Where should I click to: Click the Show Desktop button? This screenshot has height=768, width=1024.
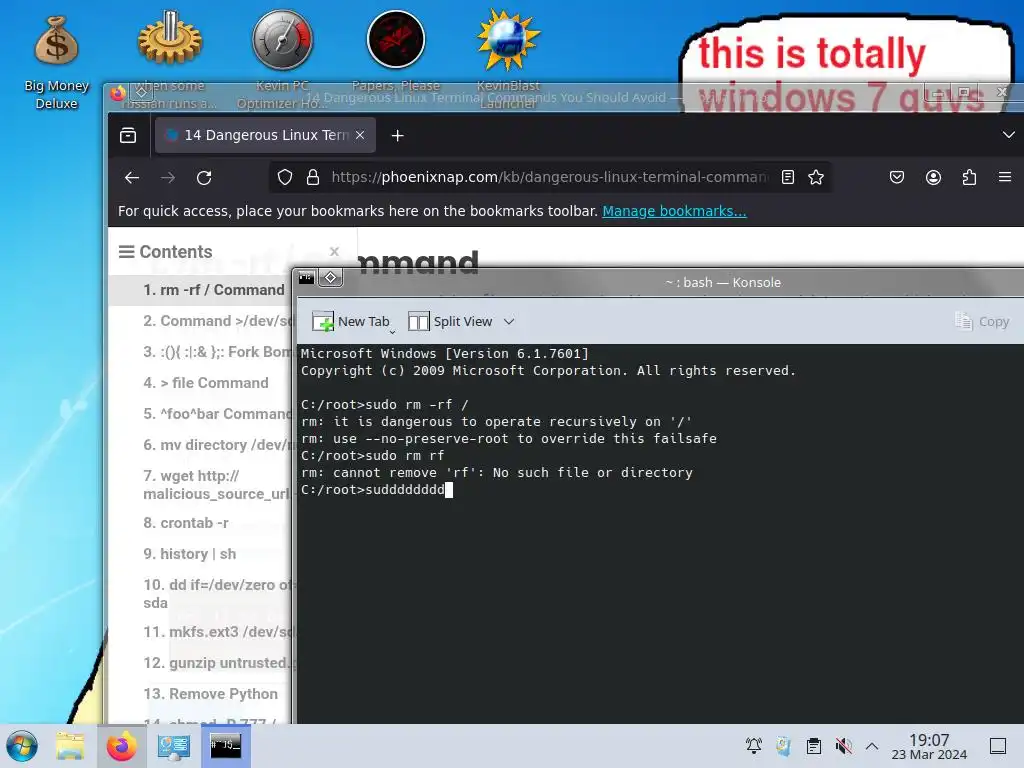tap(998, 746)
